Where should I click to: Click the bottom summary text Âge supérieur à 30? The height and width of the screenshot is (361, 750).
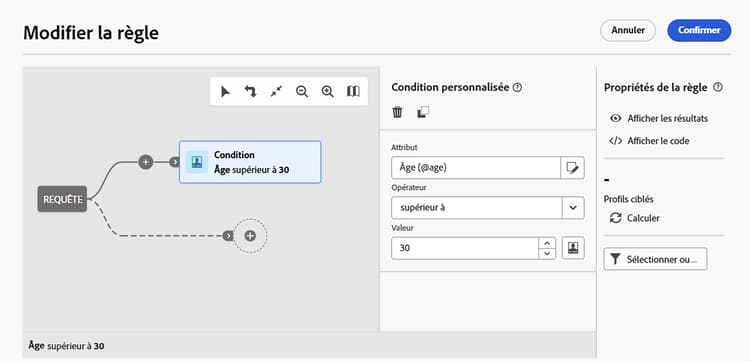click(66, 345)
